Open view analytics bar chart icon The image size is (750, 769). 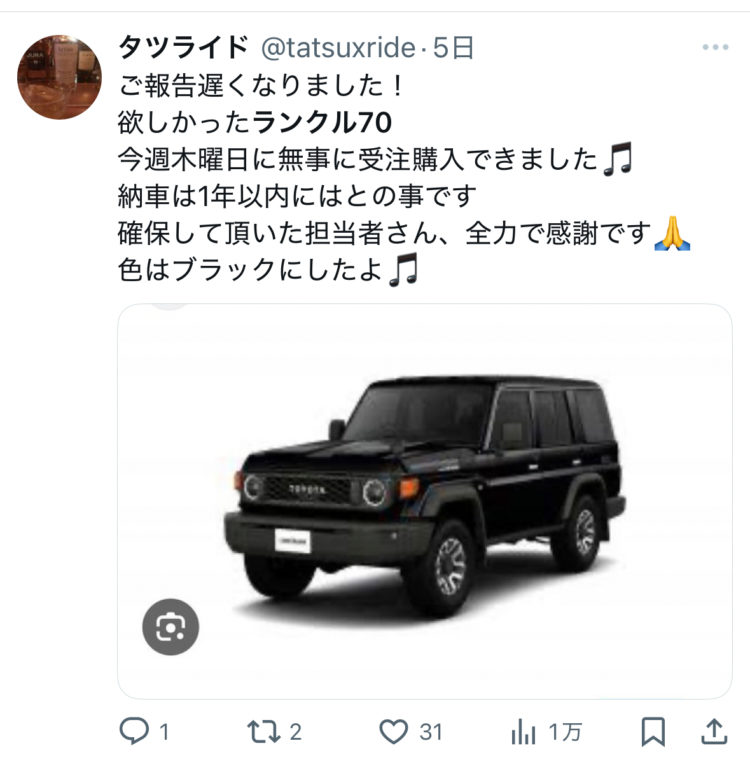pos(523,732)
